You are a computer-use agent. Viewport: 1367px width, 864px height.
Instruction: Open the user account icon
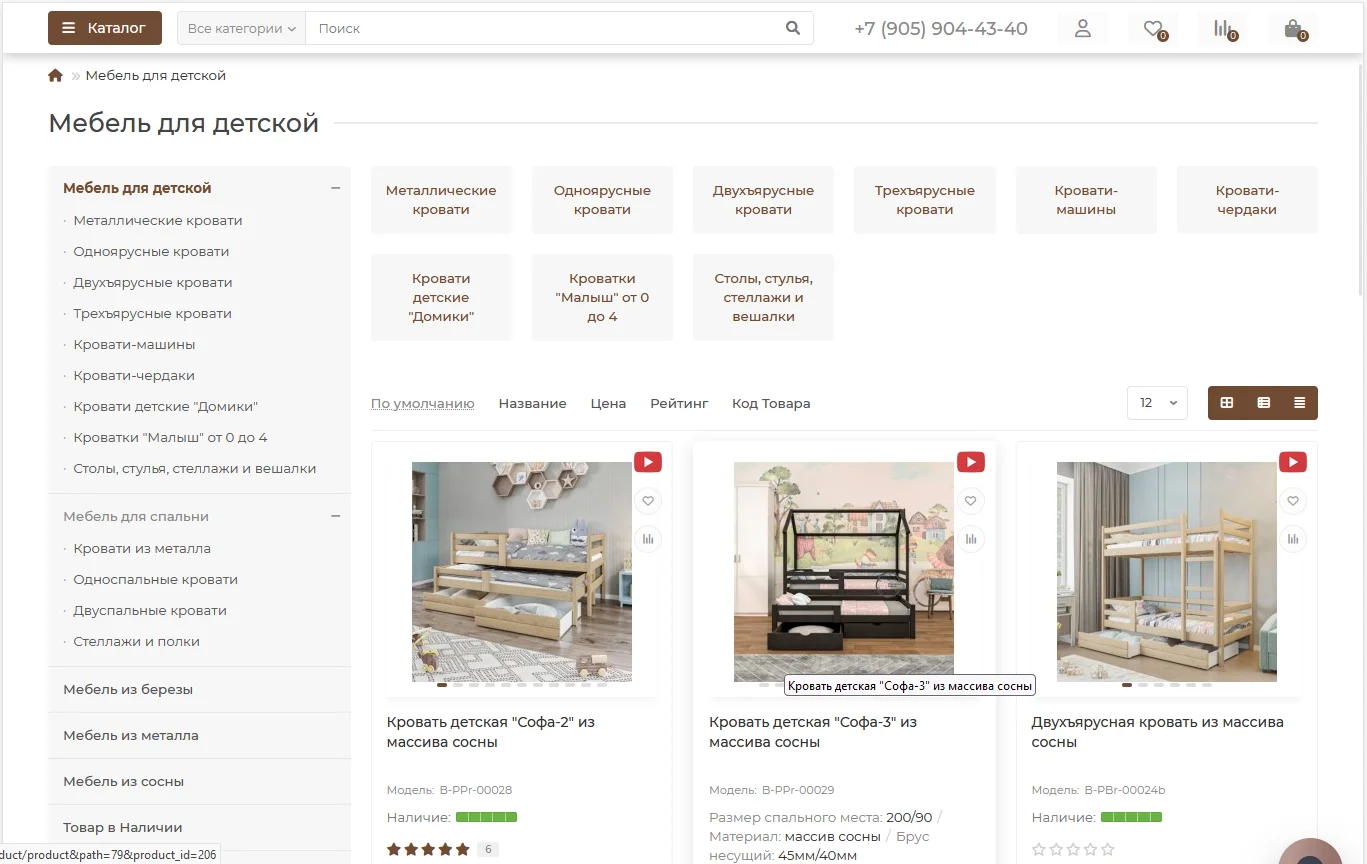click(x=1082, y=29)
